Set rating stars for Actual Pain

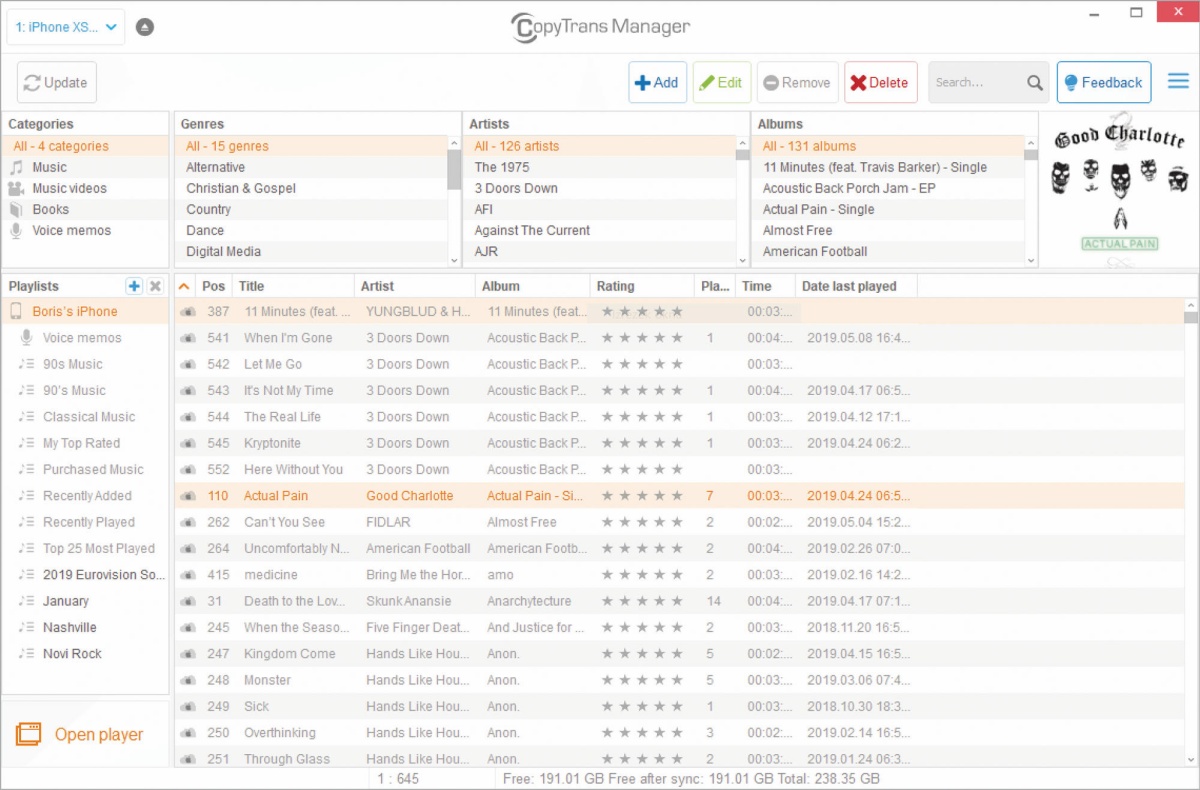point(642,496)
